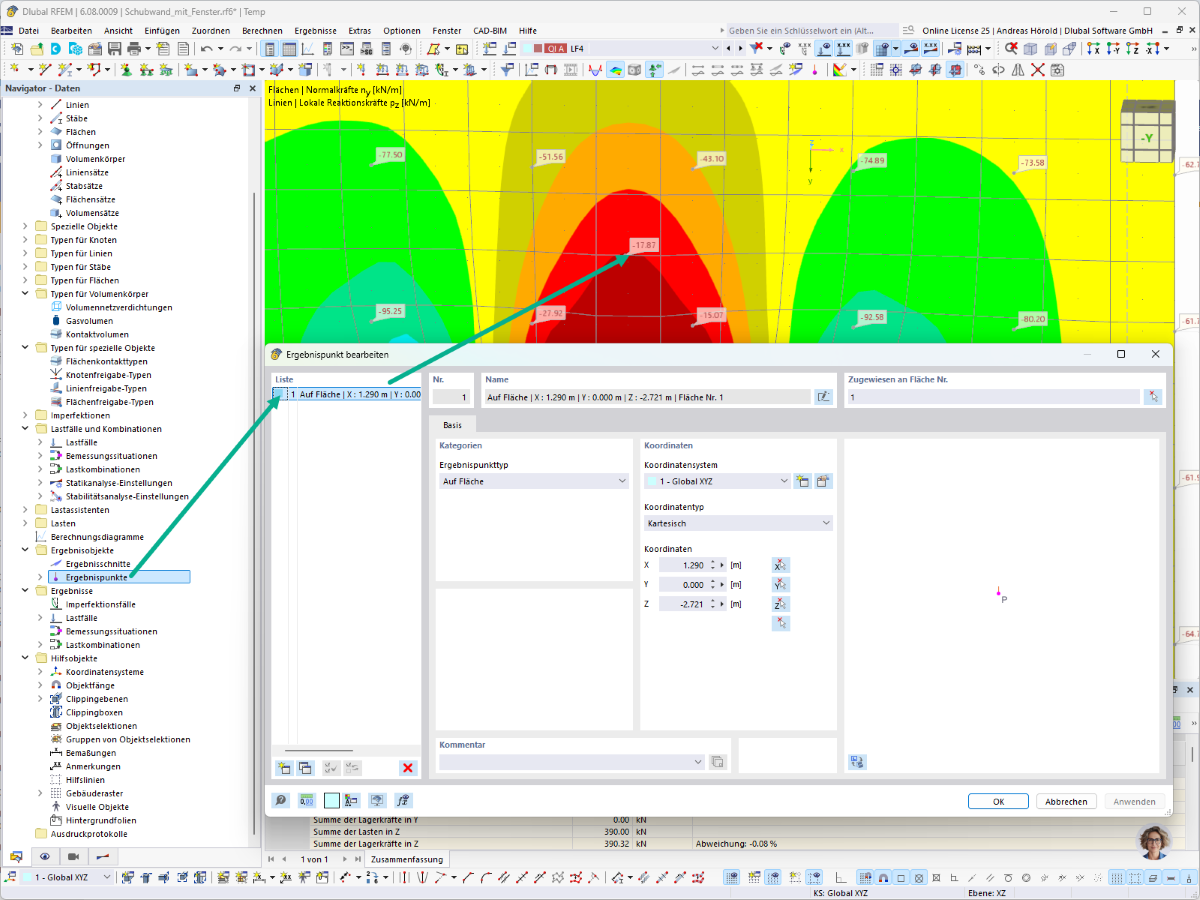Increase the Z coordinate with stepper up arrow
The height and width of the screenshot is (900, 1200).
pos(714,601)
